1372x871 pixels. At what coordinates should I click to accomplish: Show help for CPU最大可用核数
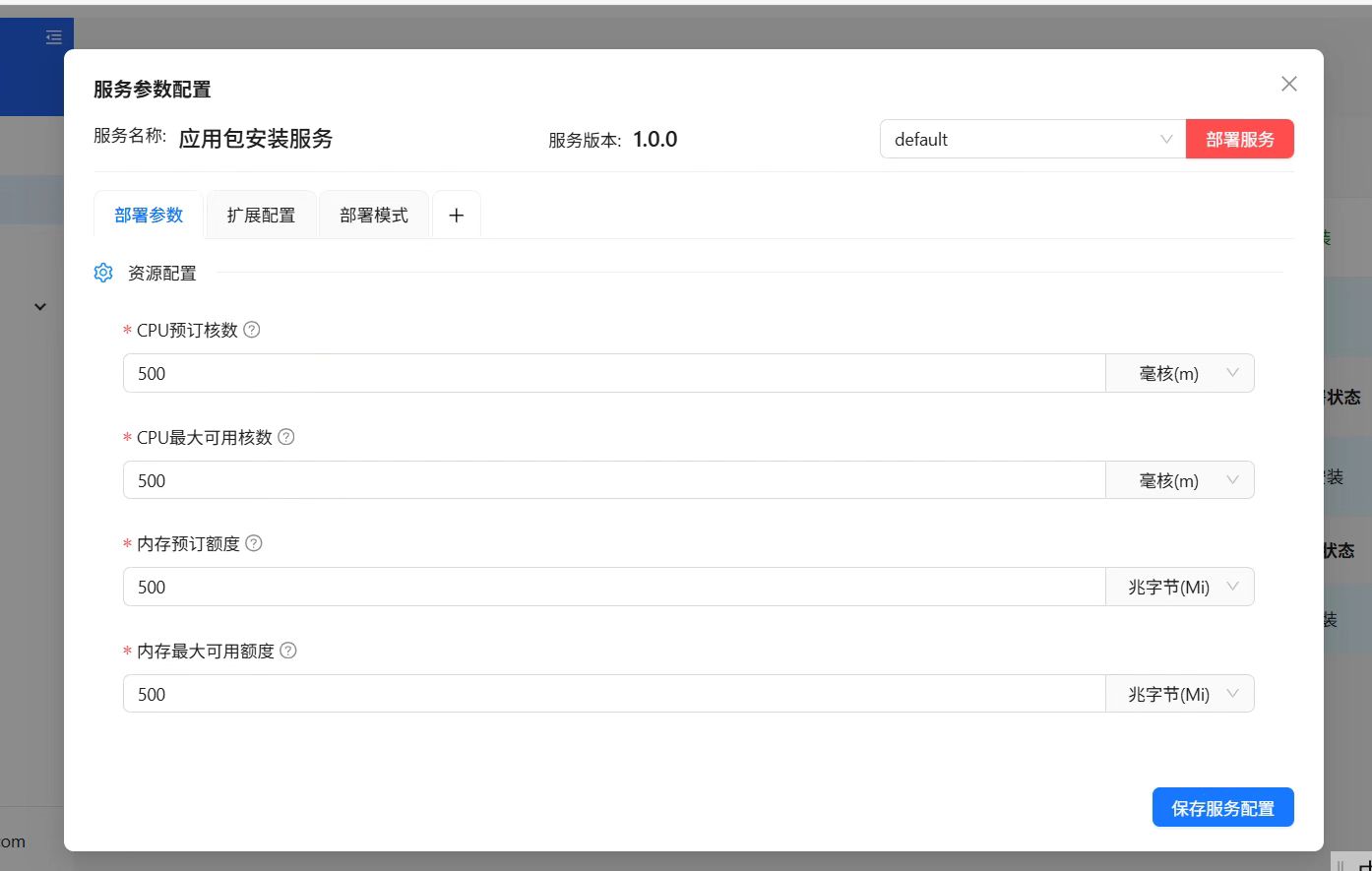tap(286, 437)
